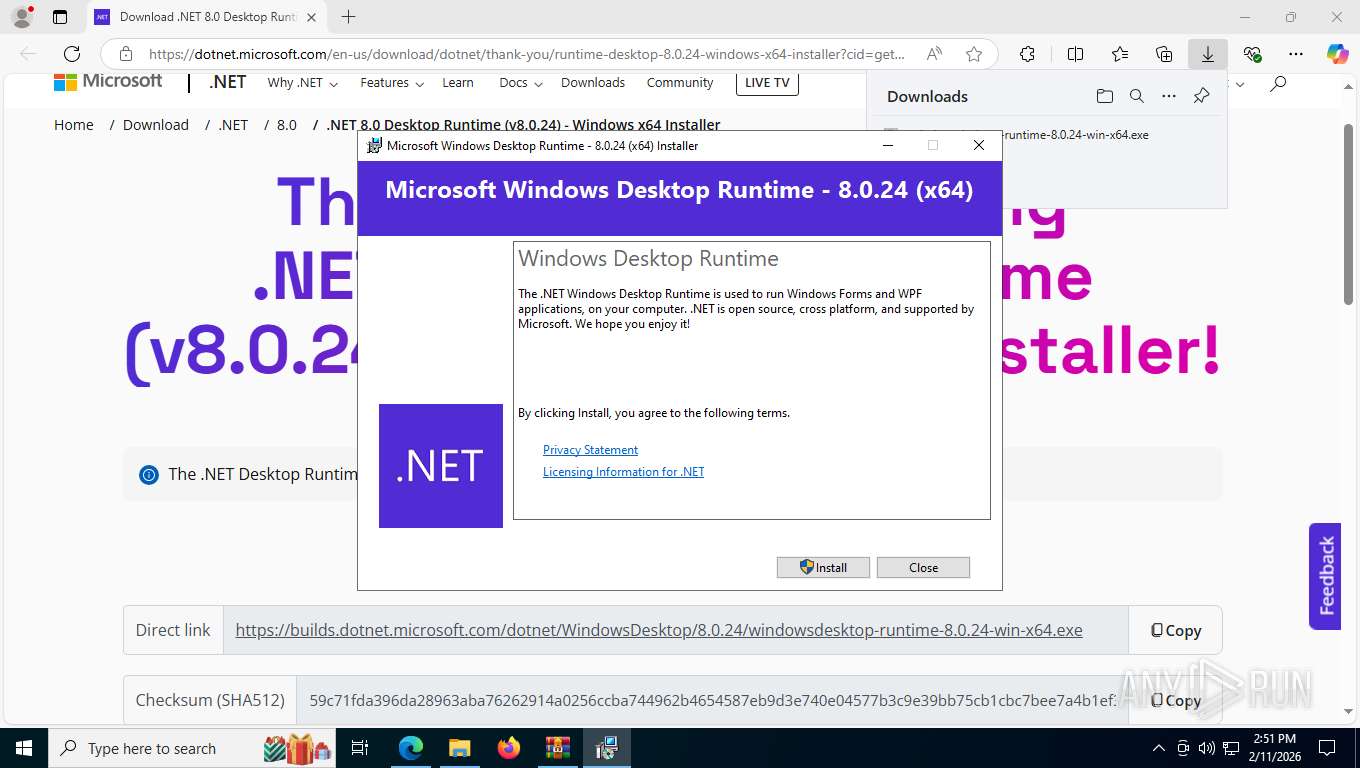This screenshot has height=768, width=1360.
Task: Select the Download .NET 8.0 Desktop Runtime tab
Action: [x=205, y=17]
